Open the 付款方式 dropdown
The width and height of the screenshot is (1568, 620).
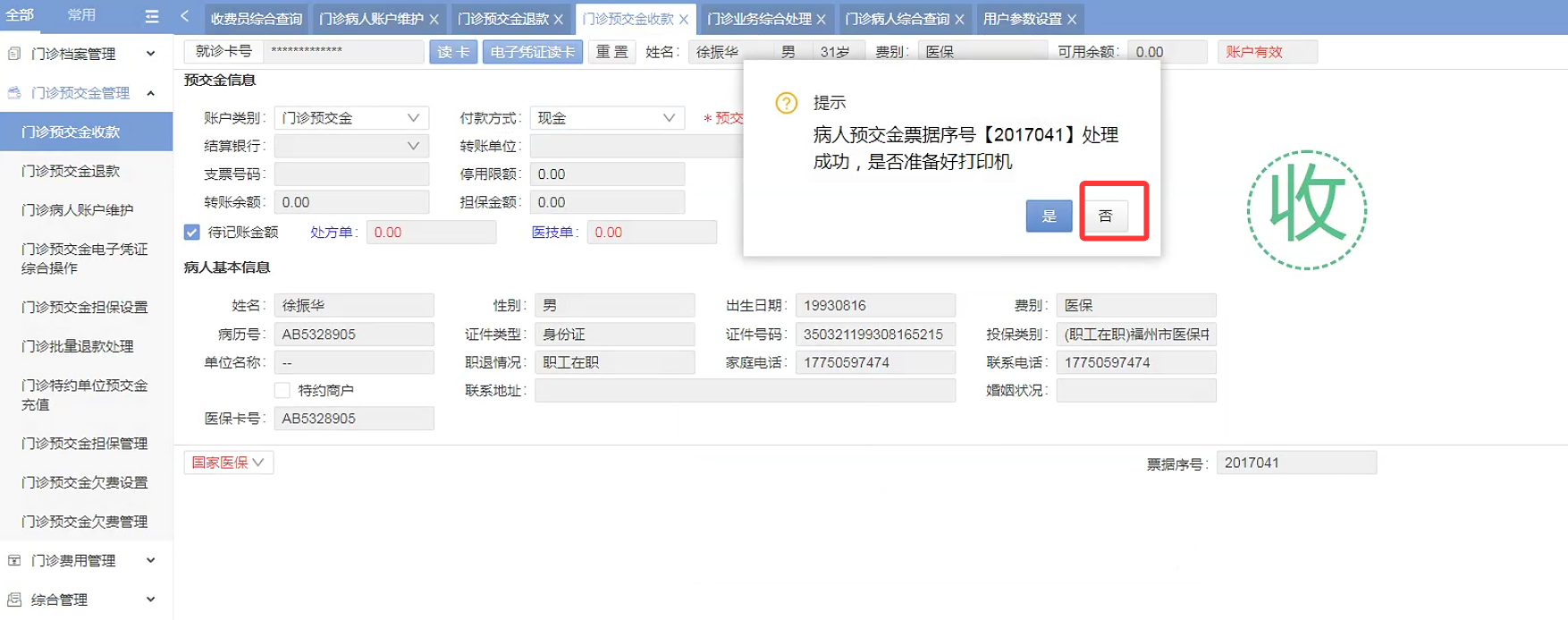[607, 118]
